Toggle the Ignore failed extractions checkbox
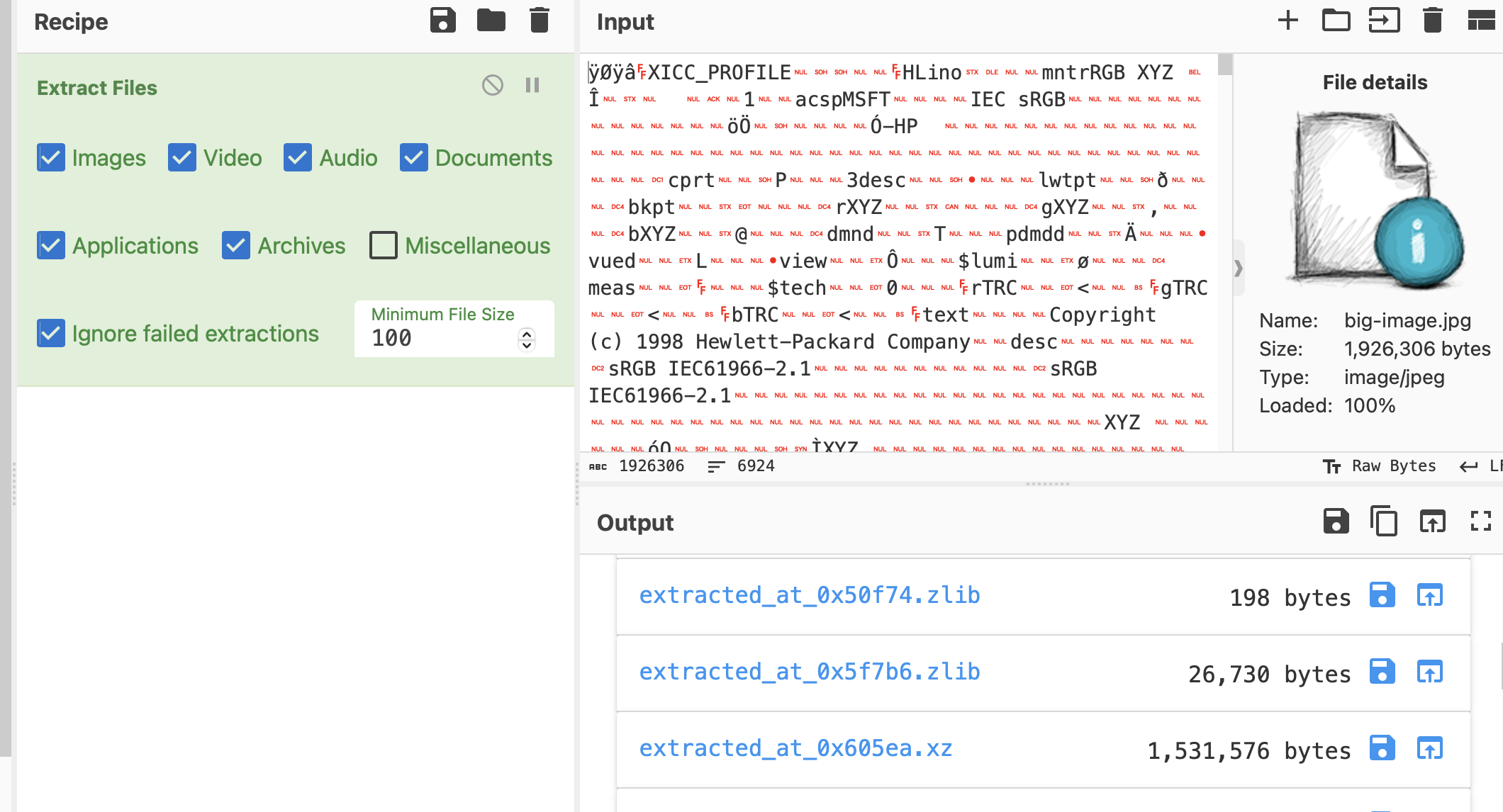Image resolution: width=1503 pixels, height=812 pixels. pos(50,334)
